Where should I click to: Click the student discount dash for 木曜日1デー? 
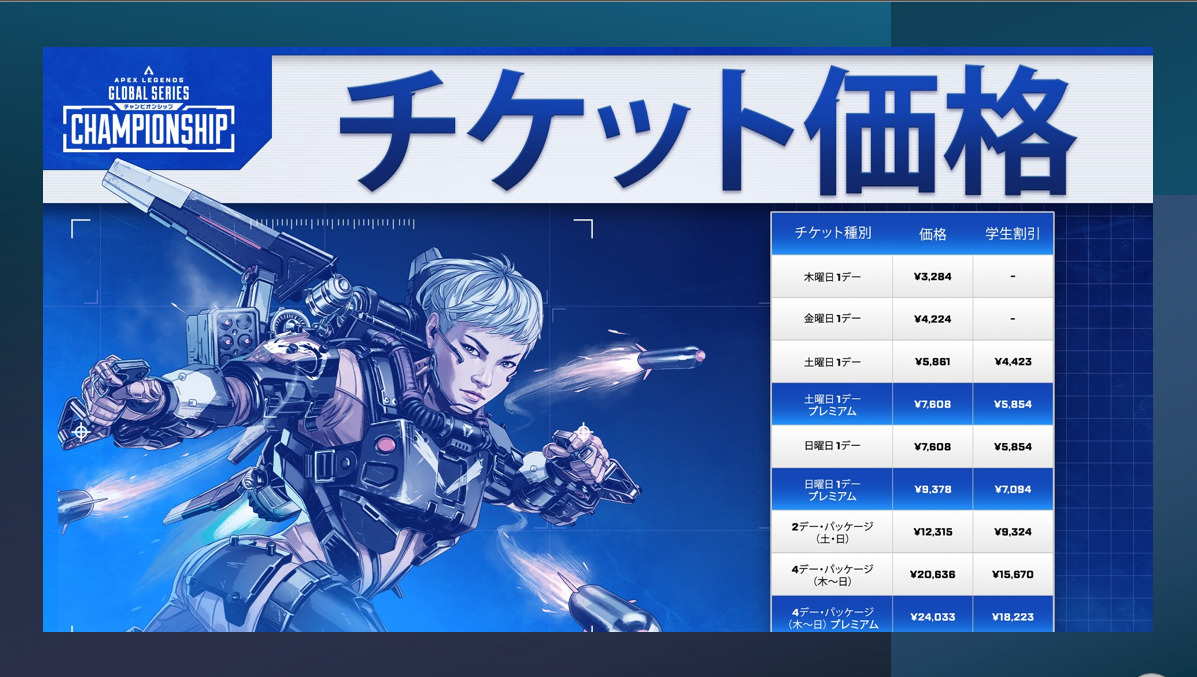(x=1012, y=276)
